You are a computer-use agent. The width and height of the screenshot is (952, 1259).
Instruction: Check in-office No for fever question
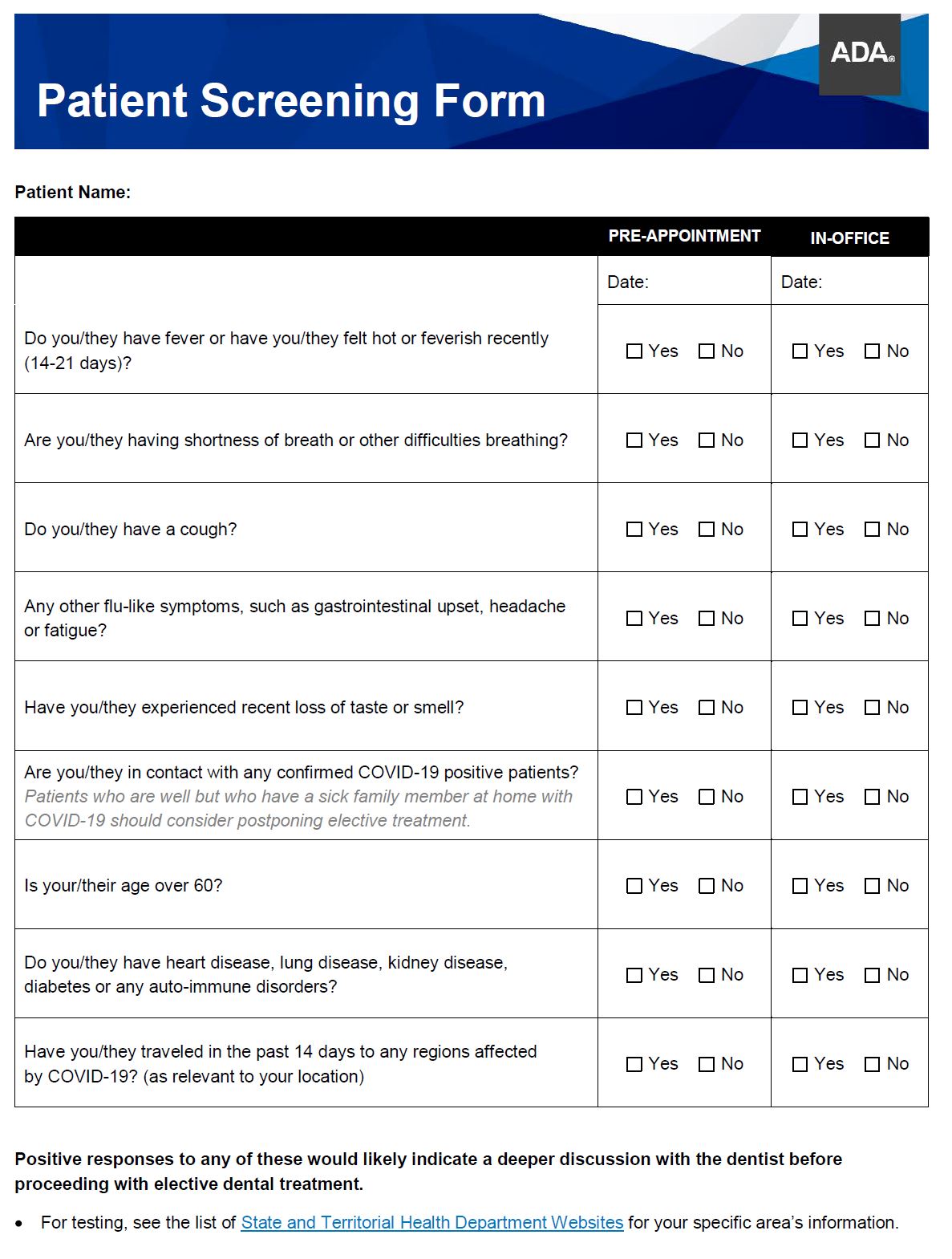(873, 351)
